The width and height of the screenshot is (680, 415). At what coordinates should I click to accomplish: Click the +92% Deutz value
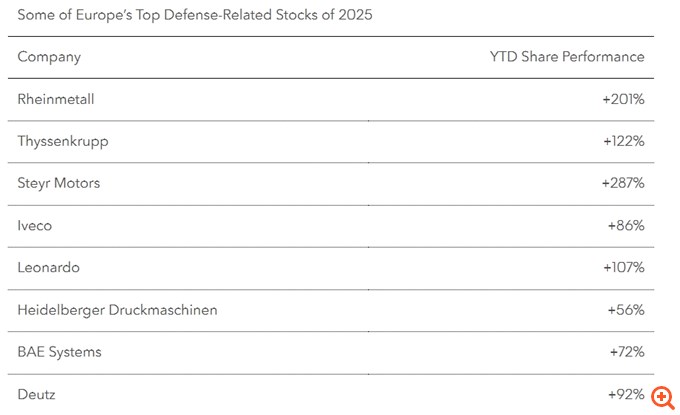point(626,394)
